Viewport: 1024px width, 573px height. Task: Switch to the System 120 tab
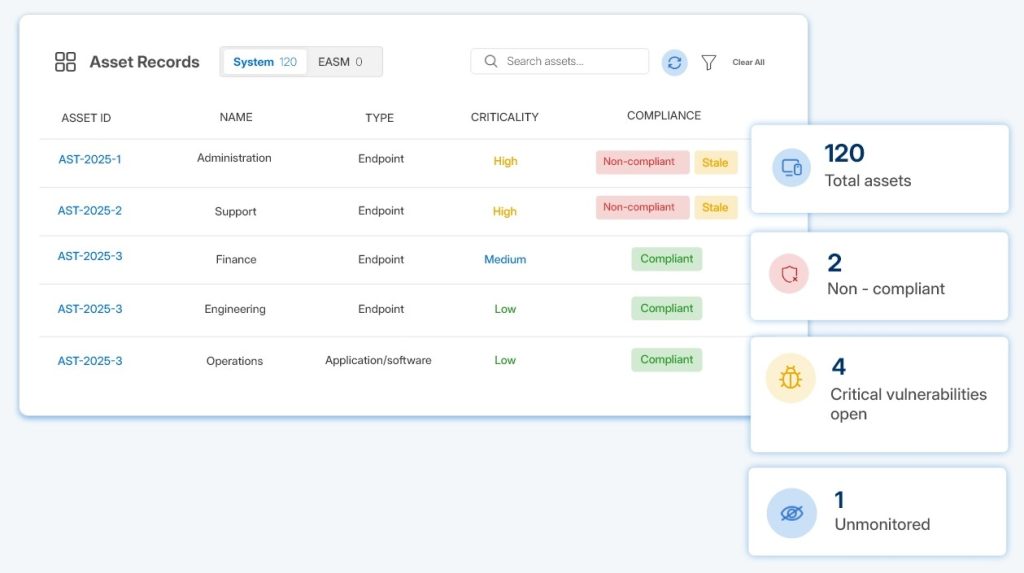(264, 62)
